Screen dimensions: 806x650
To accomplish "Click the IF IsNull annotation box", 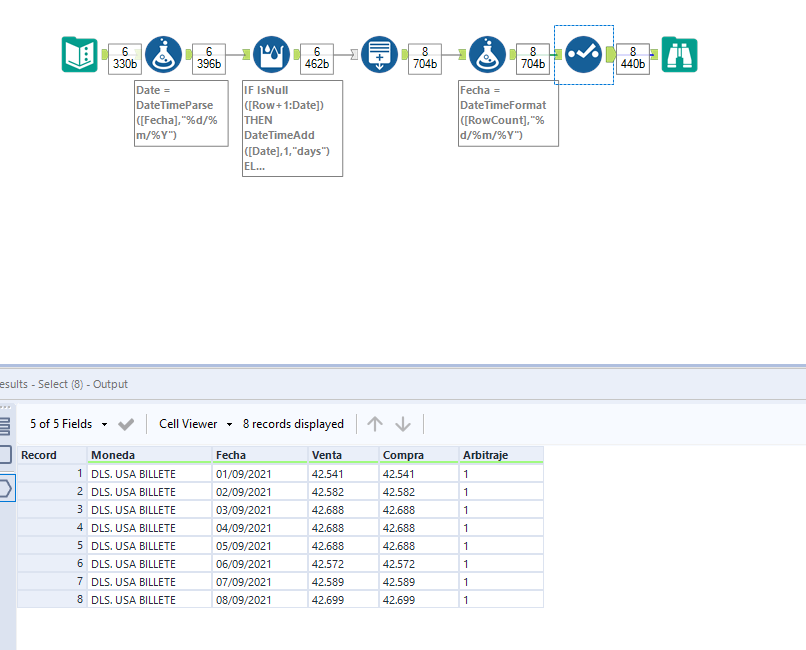I will [292, 128].
